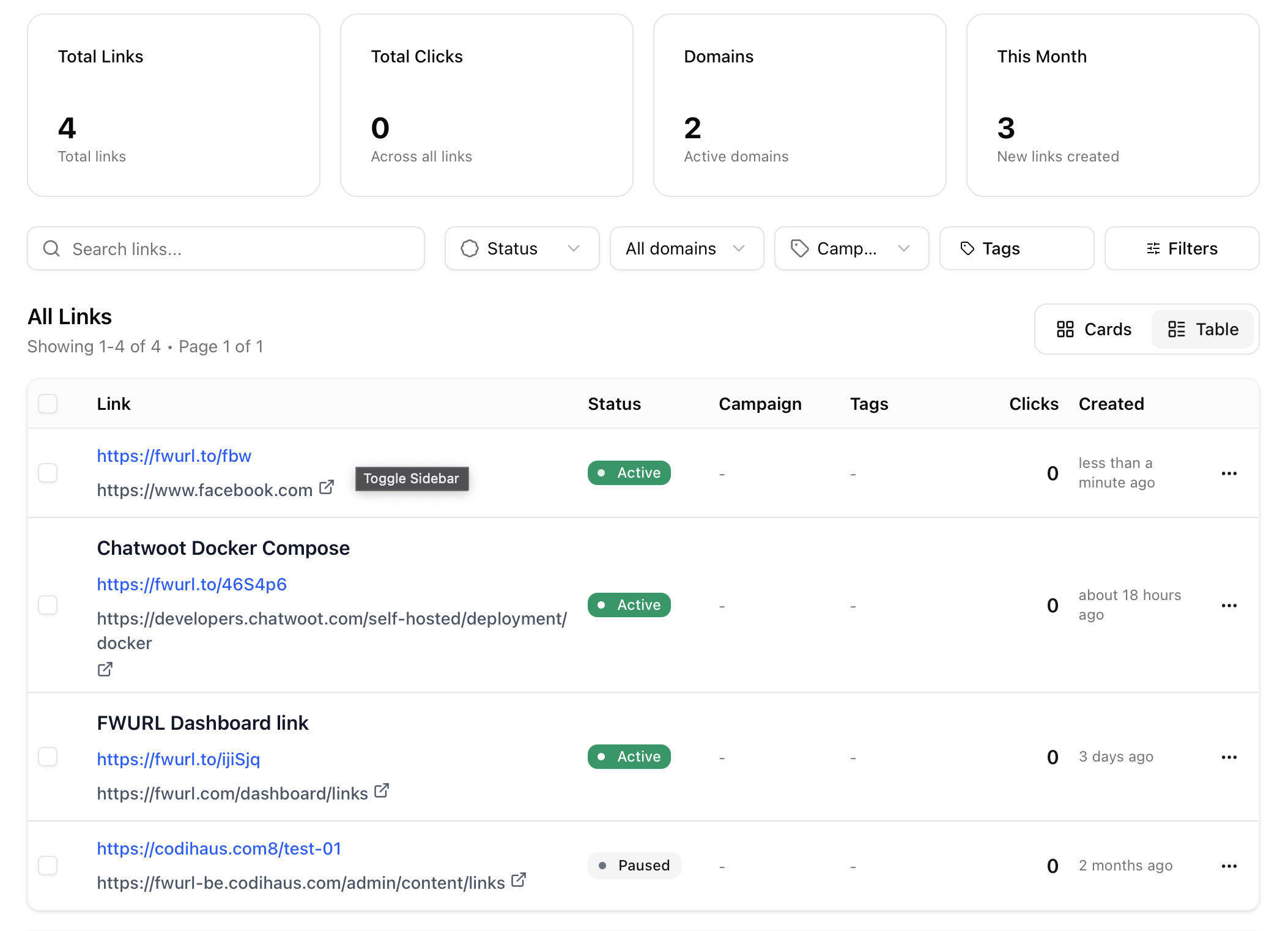Viewport: 1288px width, 931px height.
Task: Open three-dot menu for the Paused link row
Action: click(1229, 866)
